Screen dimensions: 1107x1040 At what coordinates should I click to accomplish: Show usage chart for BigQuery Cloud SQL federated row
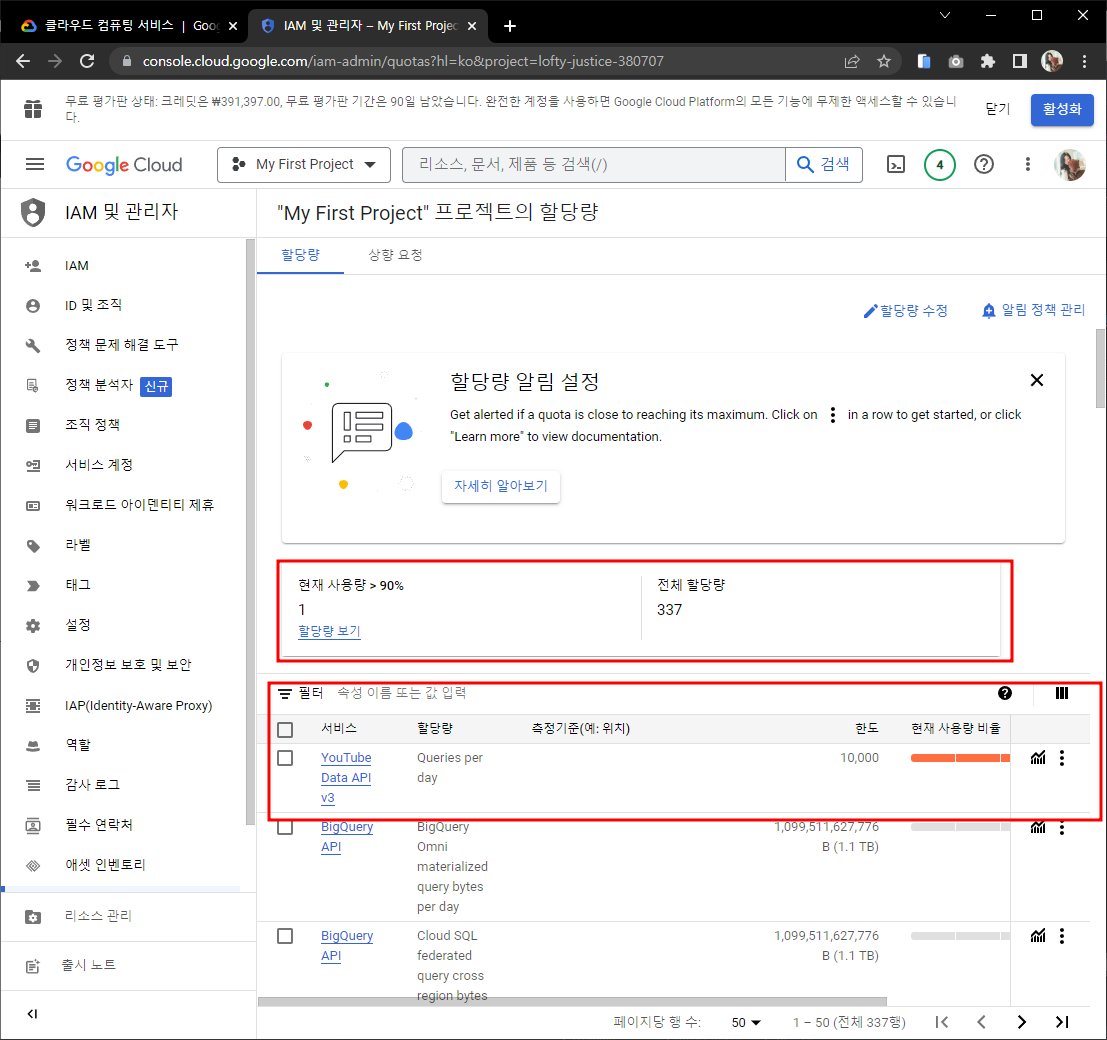[1038, 936]
